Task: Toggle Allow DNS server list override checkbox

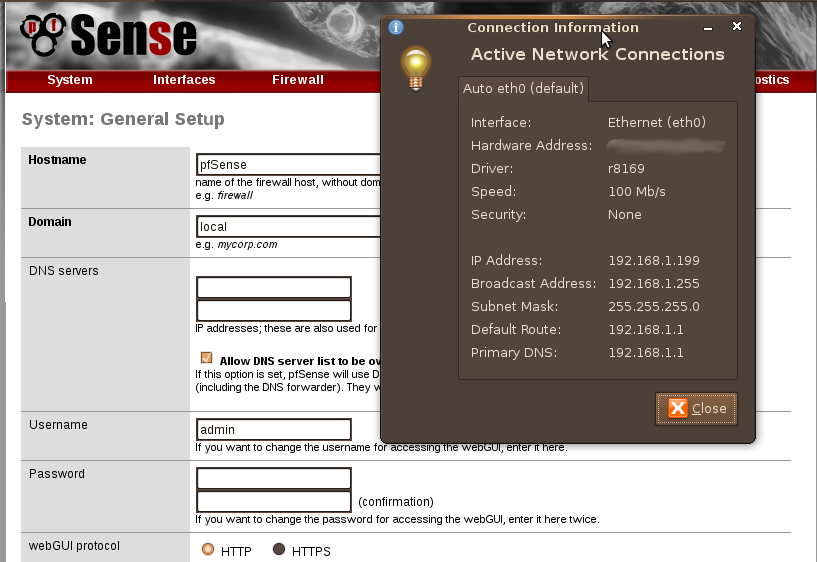Action: click(x=206, y=358)
